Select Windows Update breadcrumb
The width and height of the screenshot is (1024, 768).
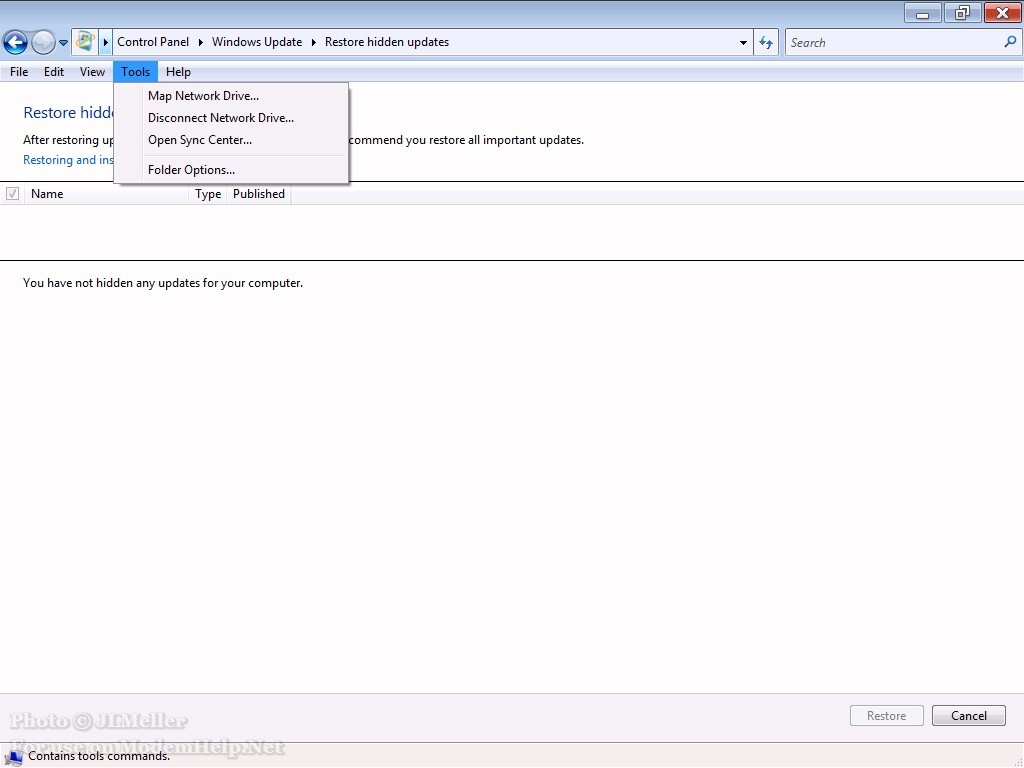click(x=257, y=42)
